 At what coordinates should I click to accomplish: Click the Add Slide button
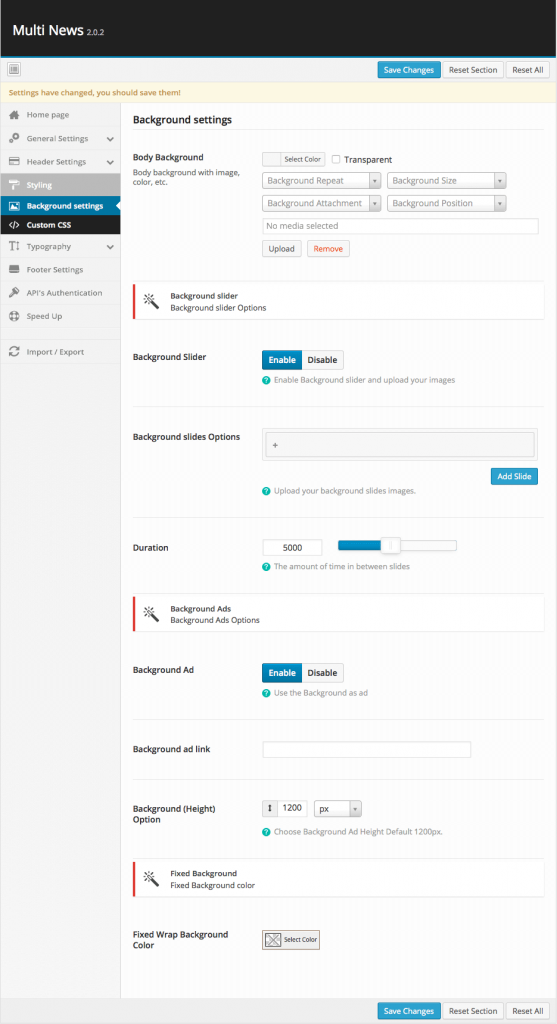[x=514, y=477]
